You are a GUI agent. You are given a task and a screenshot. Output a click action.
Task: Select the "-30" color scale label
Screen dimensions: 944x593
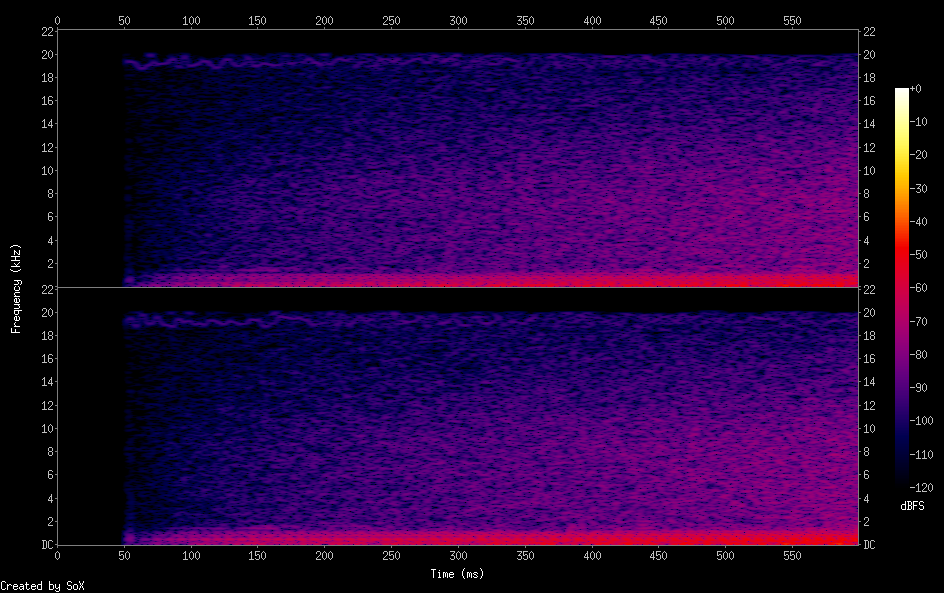[x=919, y=188]
